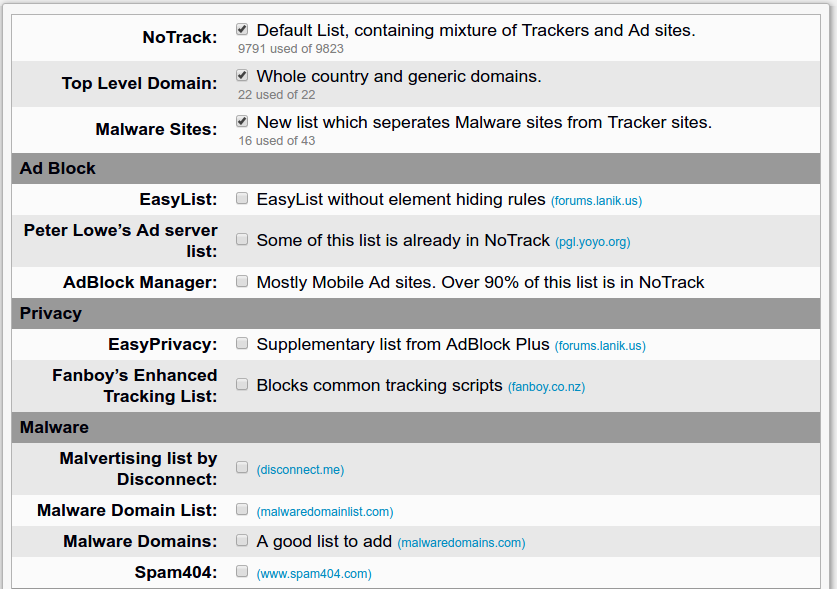Image resolution: width=837 pixels, height=589 pixels.
Task: Tick the Malvertising list by Disconnect checkbox
Action: pyautogui.click(x=242, y=468)
